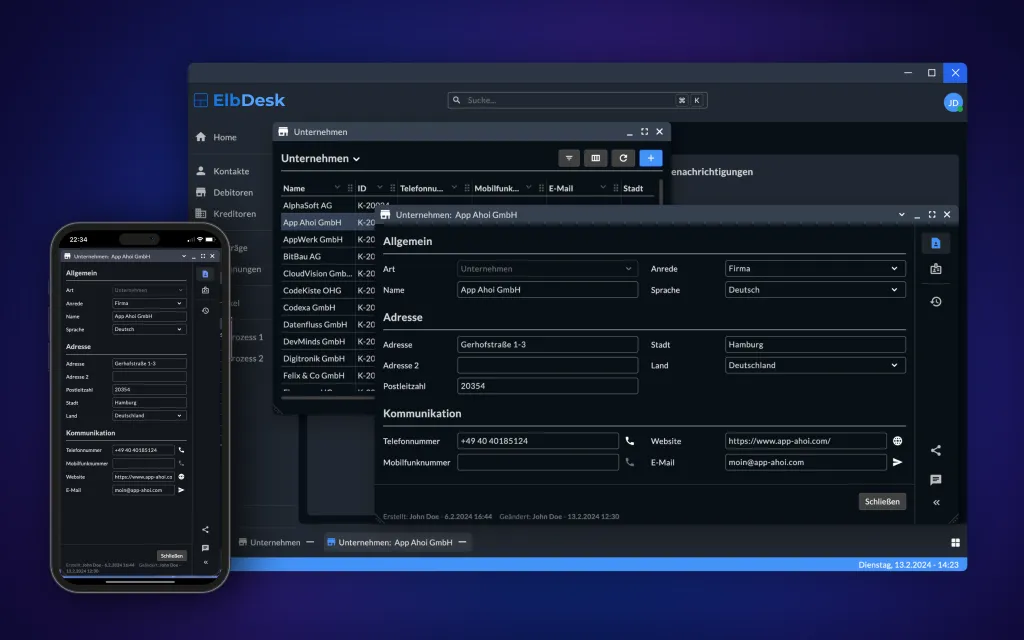Open Debitoren in the left navigation

[x=224, y=193]
